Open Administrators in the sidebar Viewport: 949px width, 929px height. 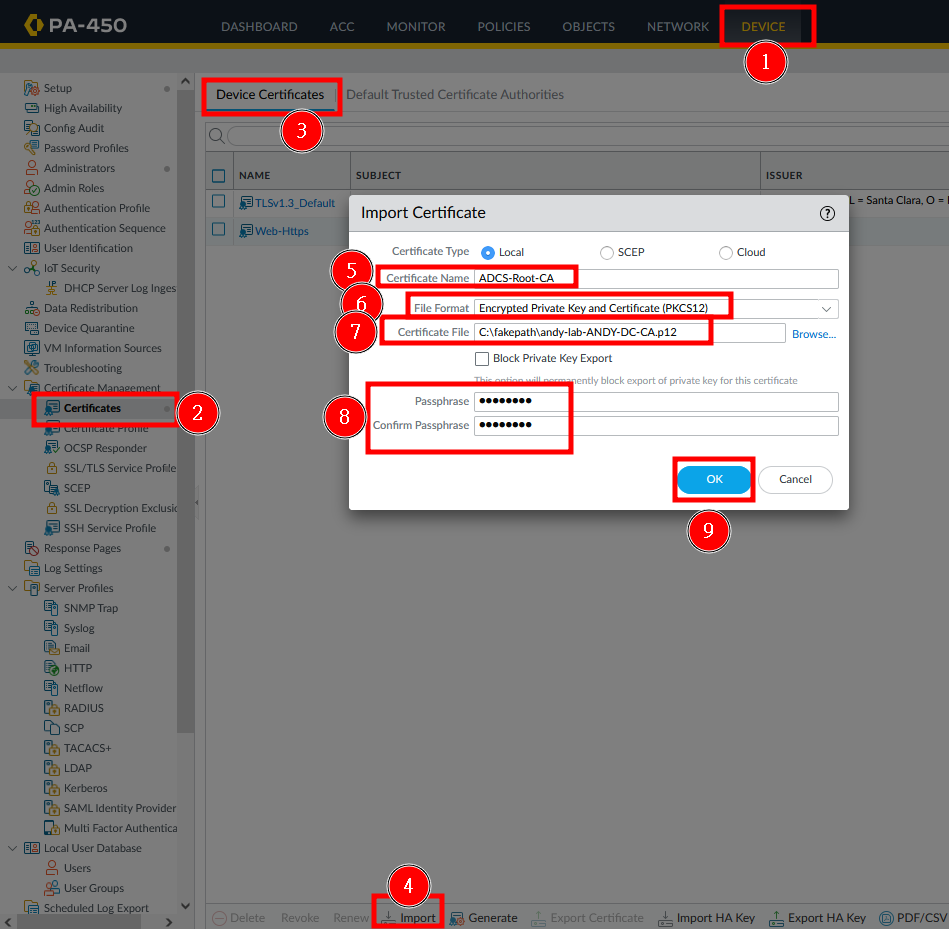tap(79, 168)
